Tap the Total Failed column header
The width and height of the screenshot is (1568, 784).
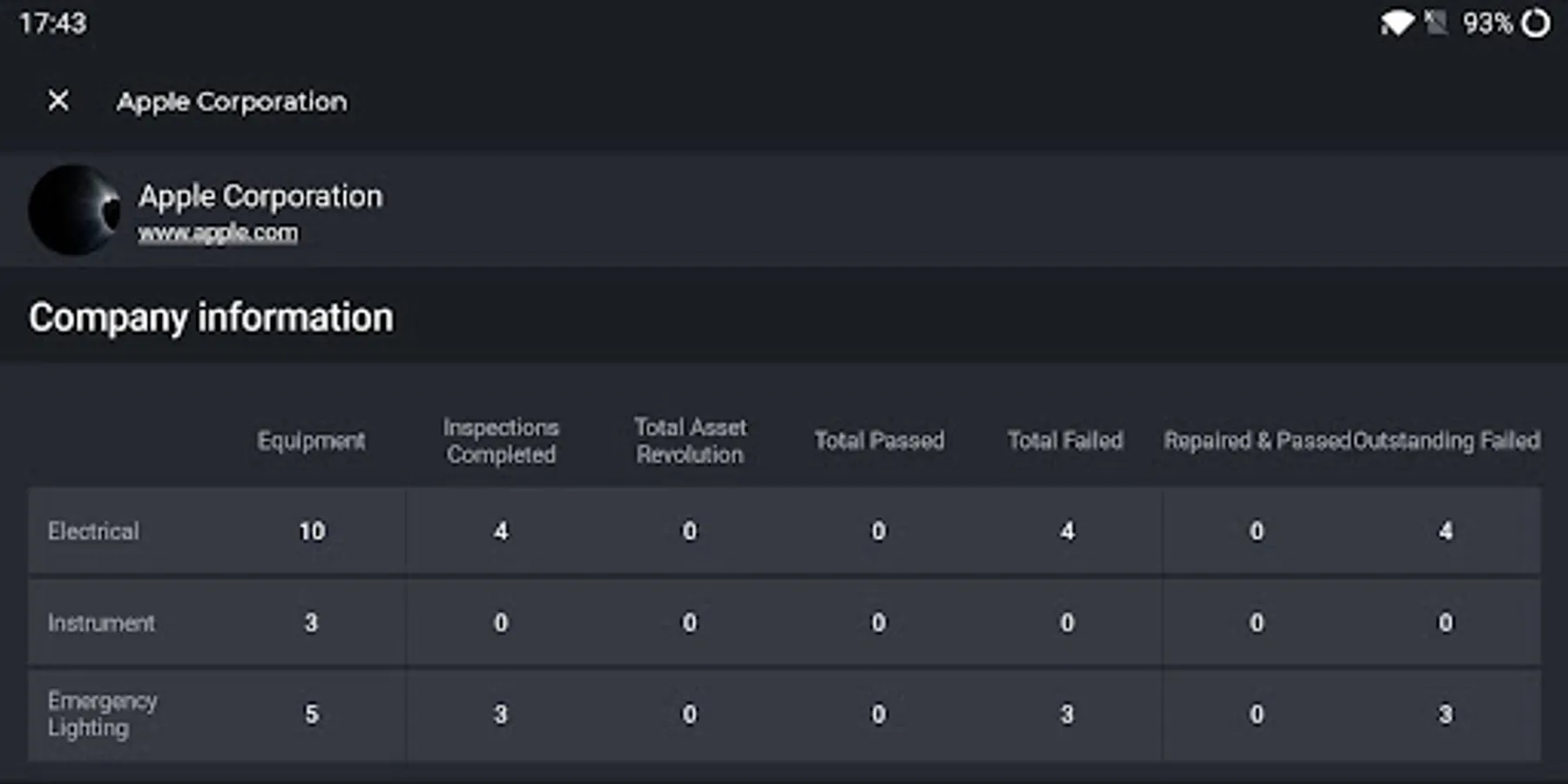click(1065, 441)
